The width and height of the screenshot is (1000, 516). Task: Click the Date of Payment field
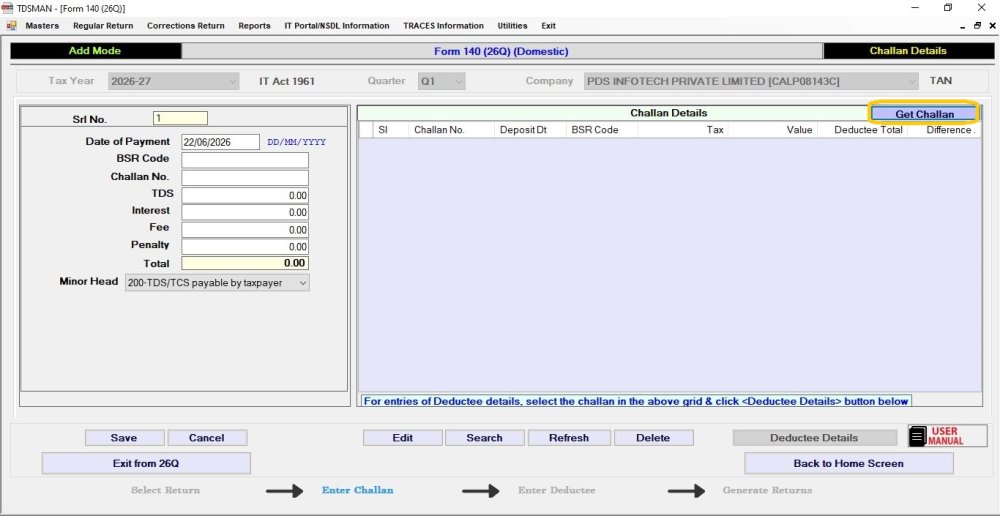tap(221, 142)
